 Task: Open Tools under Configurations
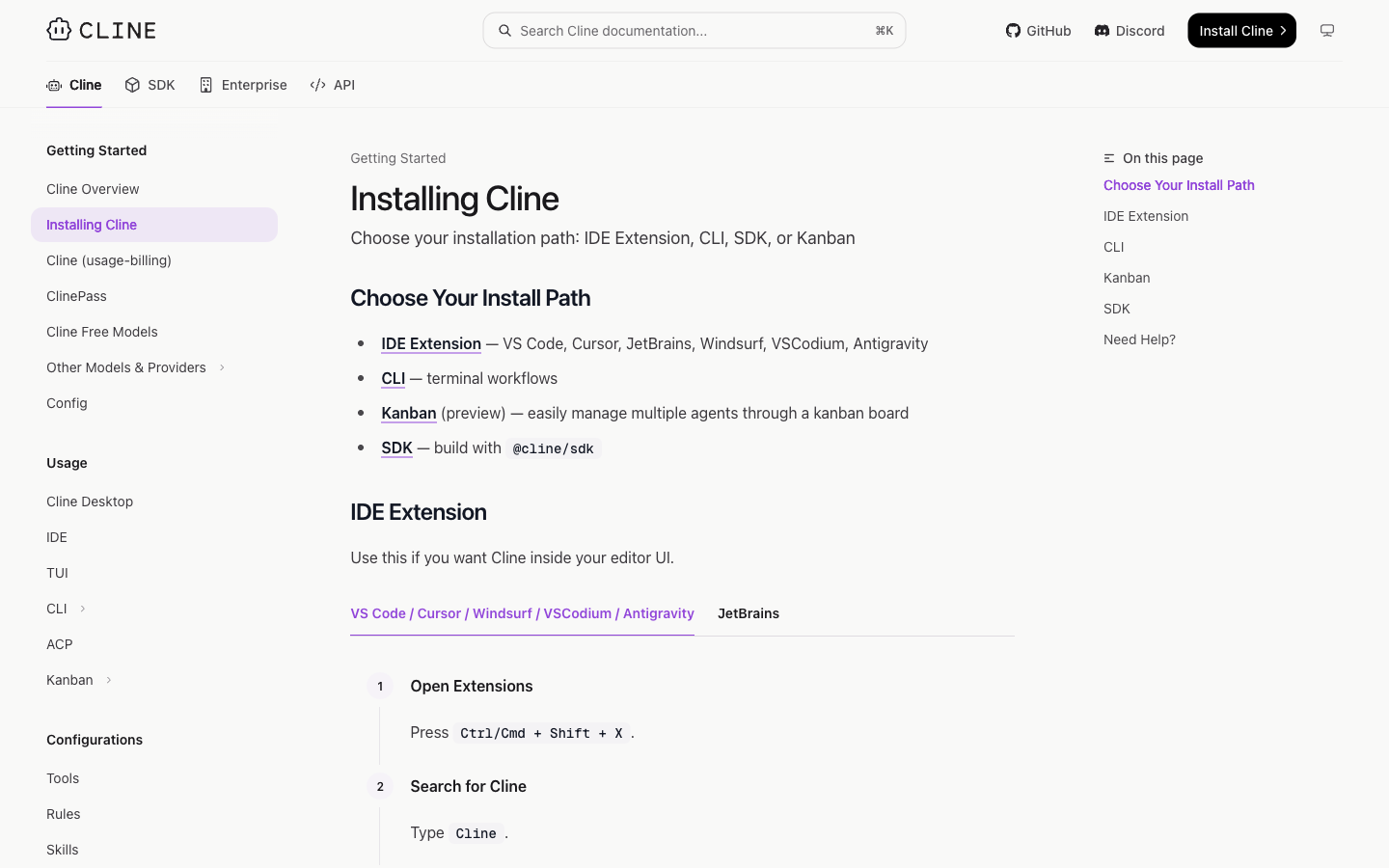click(x=63, y=778)
